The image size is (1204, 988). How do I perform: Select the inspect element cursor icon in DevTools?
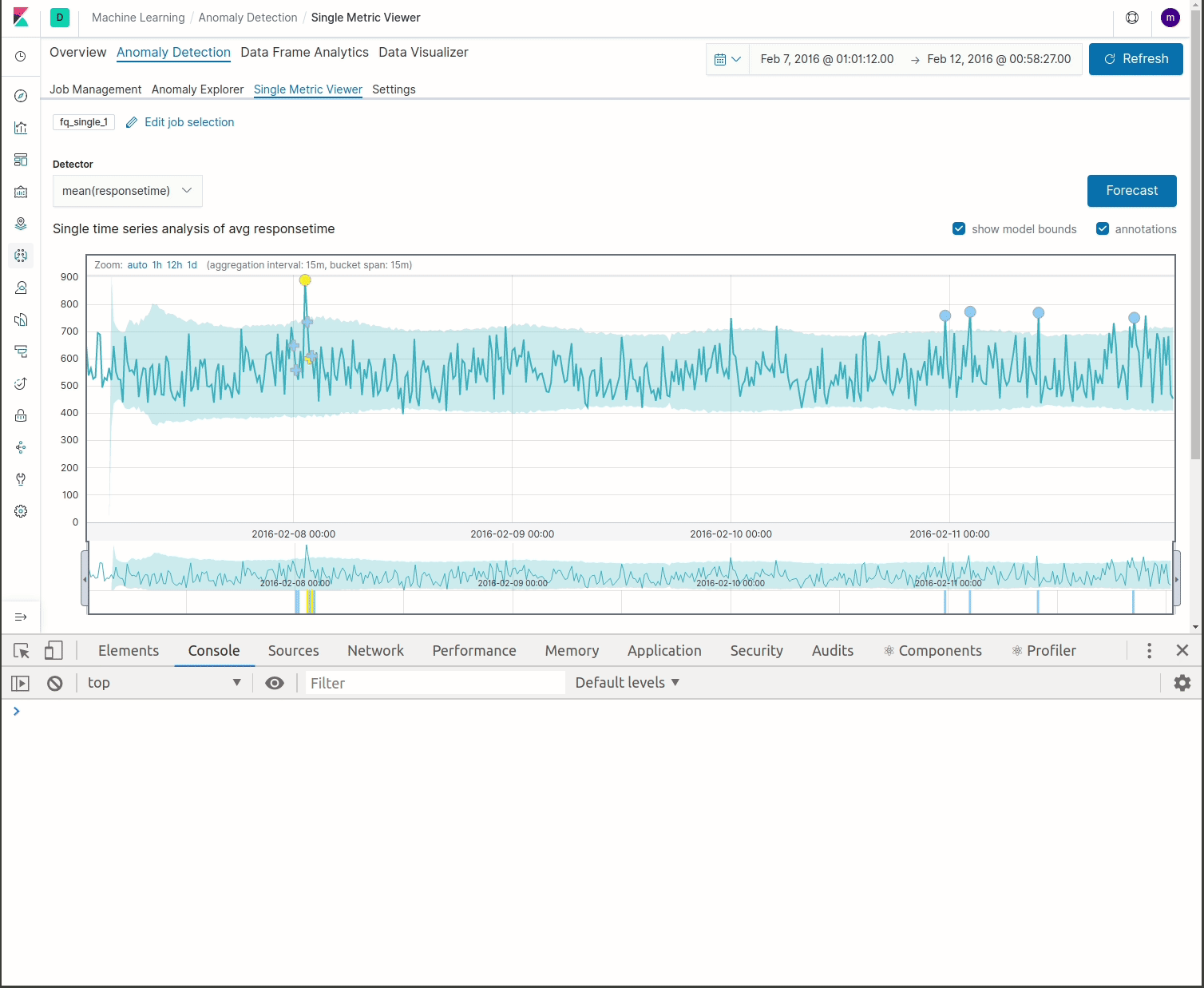click(21, 650)
